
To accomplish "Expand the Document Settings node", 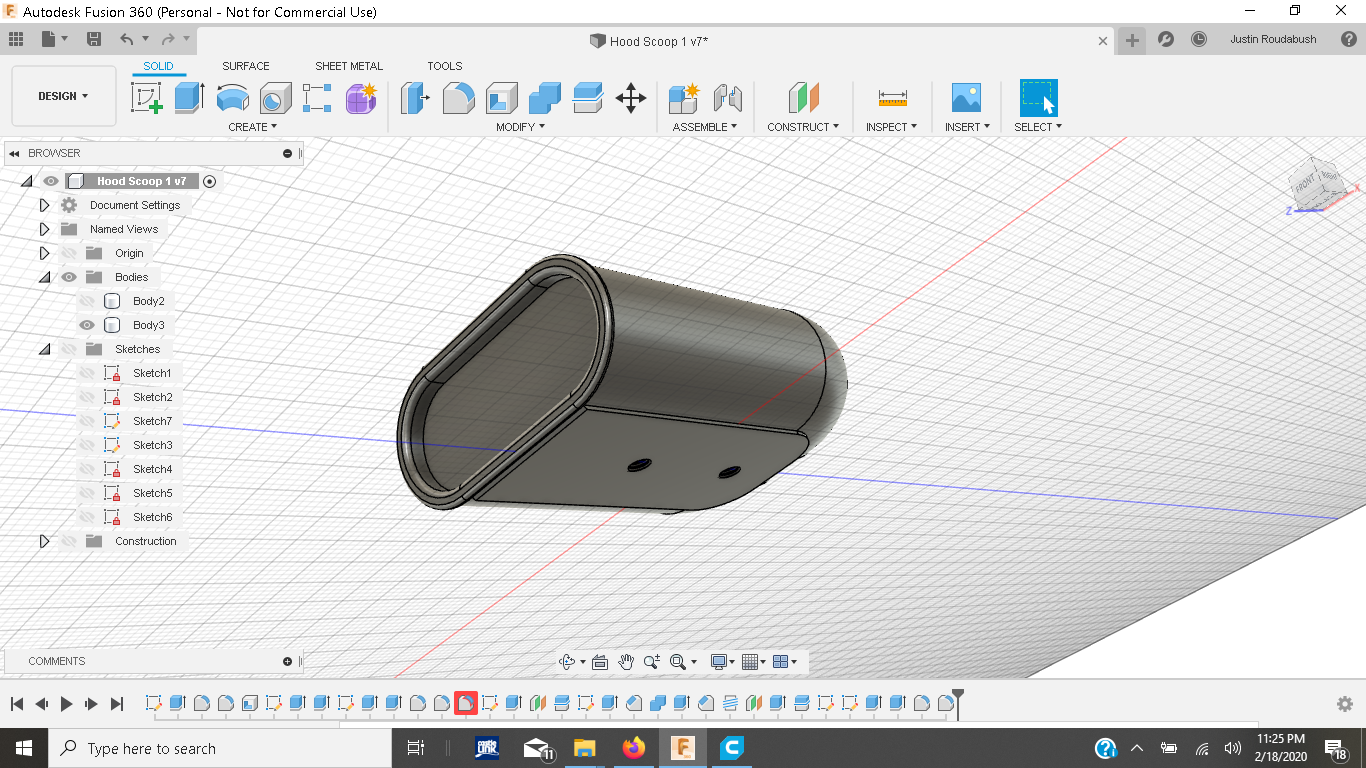I will coord(44,205).
